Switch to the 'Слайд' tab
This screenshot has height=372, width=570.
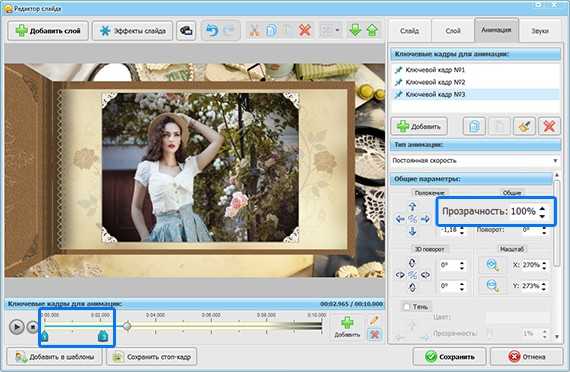[410, 31]
